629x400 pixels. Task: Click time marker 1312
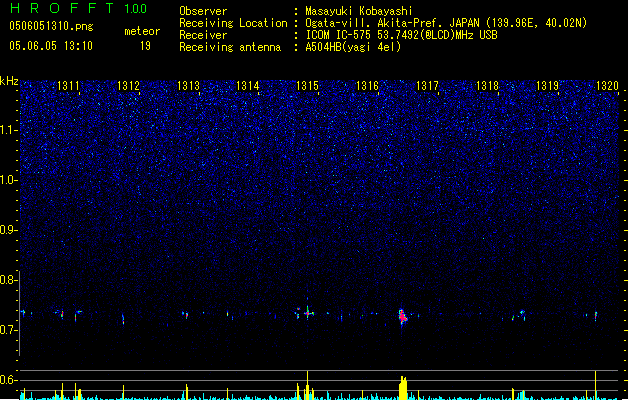coord(128,86)
